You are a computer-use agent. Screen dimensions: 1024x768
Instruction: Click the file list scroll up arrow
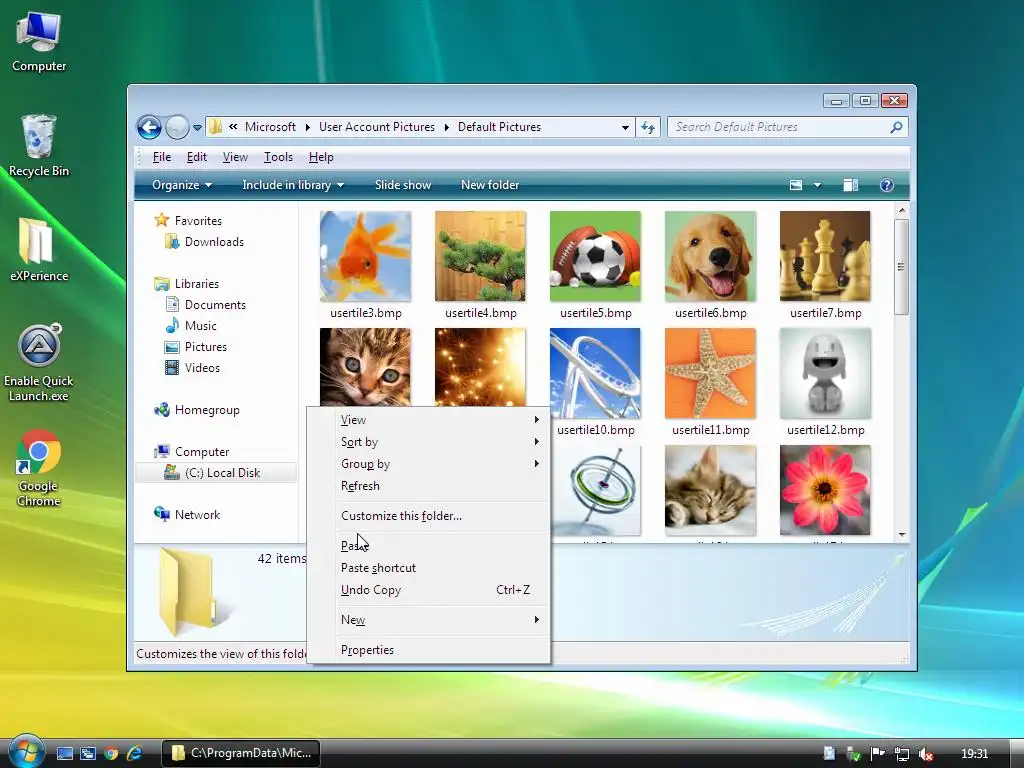point(902,210)
